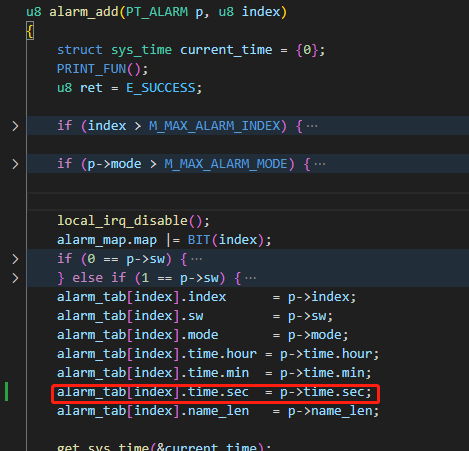Viewport: 469px width, 451px height.
Task: Expand the folded 'if (0 == p->sw)' block
Action: click(15, 259)
